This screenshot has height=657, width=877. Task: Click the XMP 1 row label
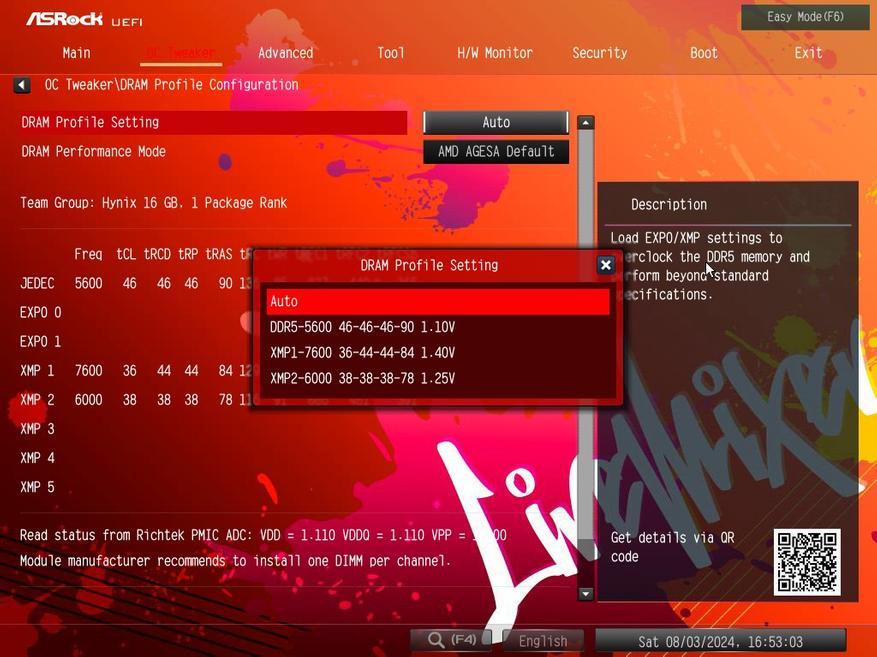[37, 371]
